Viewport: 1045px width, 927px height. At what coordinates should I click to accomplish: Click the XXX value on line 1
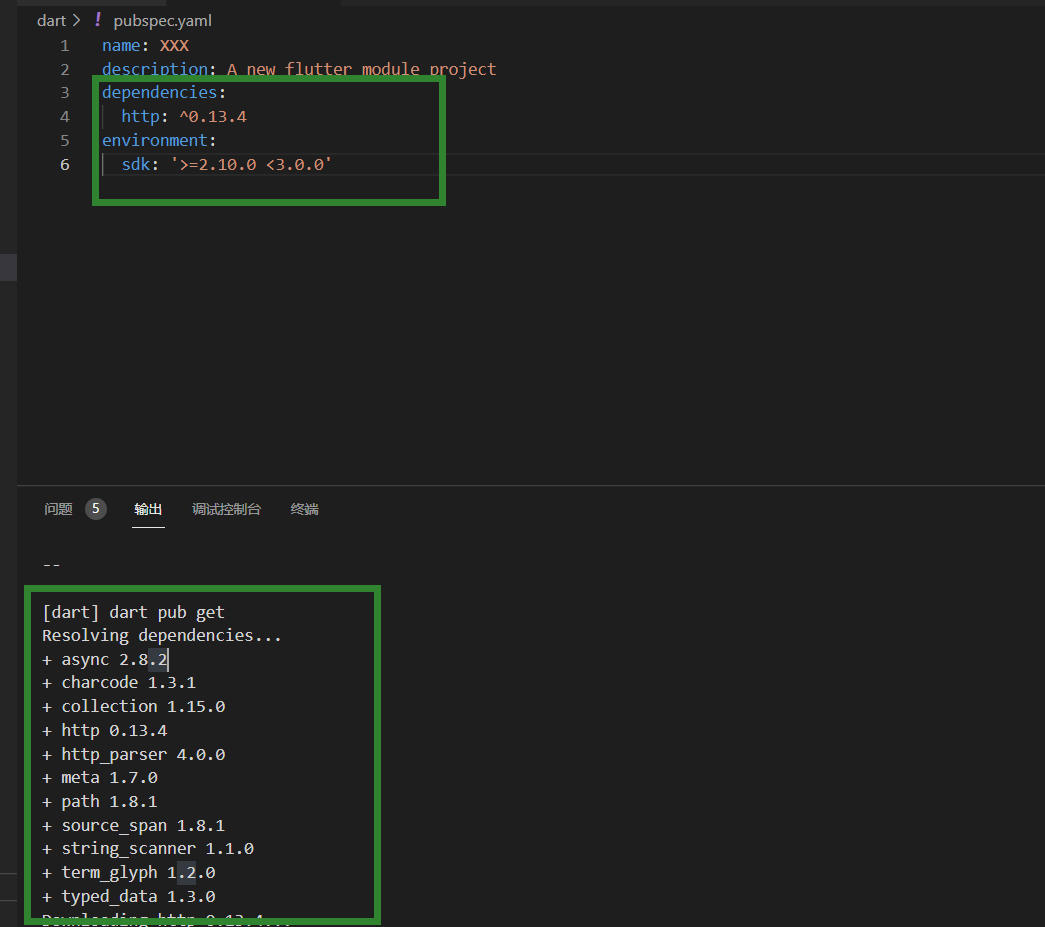tap(174, 45)
